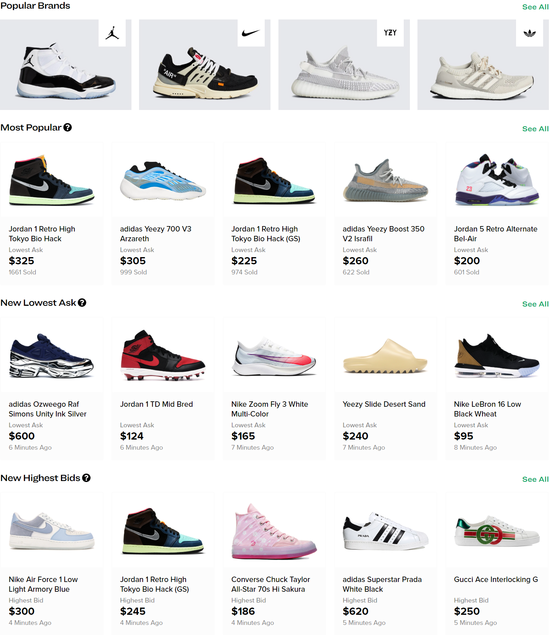Select Yeezy Slide Desert Sand product image
This screenshot has height=635, width=550.
coord(385,356)
